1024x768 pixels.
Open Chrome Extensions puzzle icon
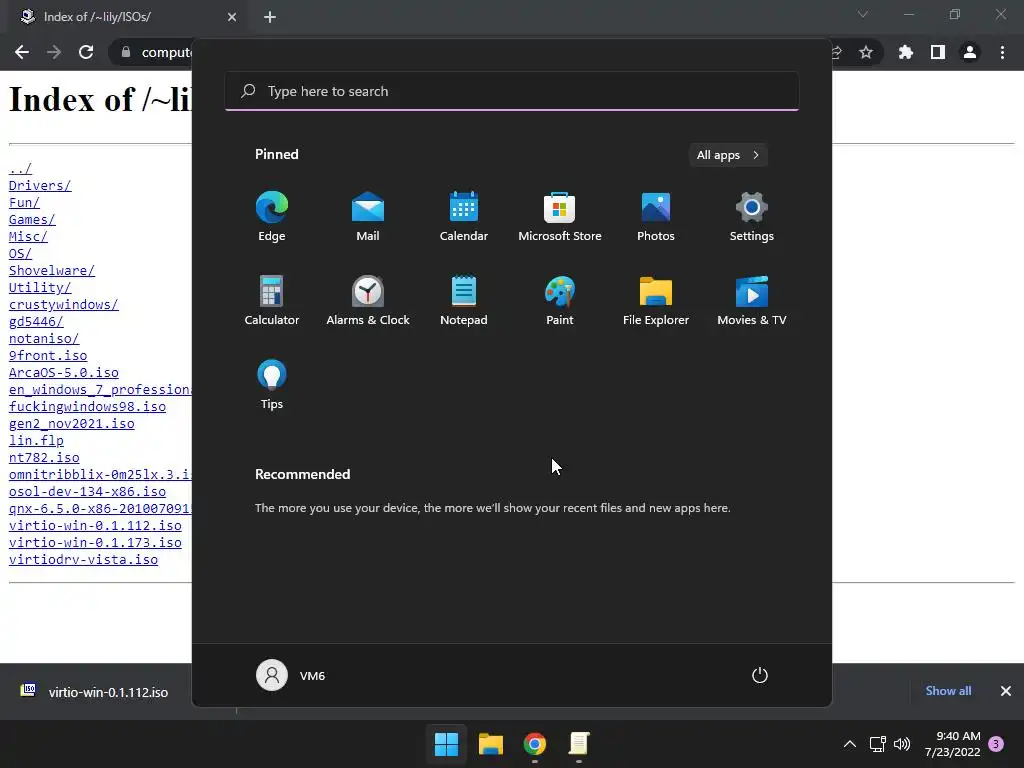click(x=905, y=52)
